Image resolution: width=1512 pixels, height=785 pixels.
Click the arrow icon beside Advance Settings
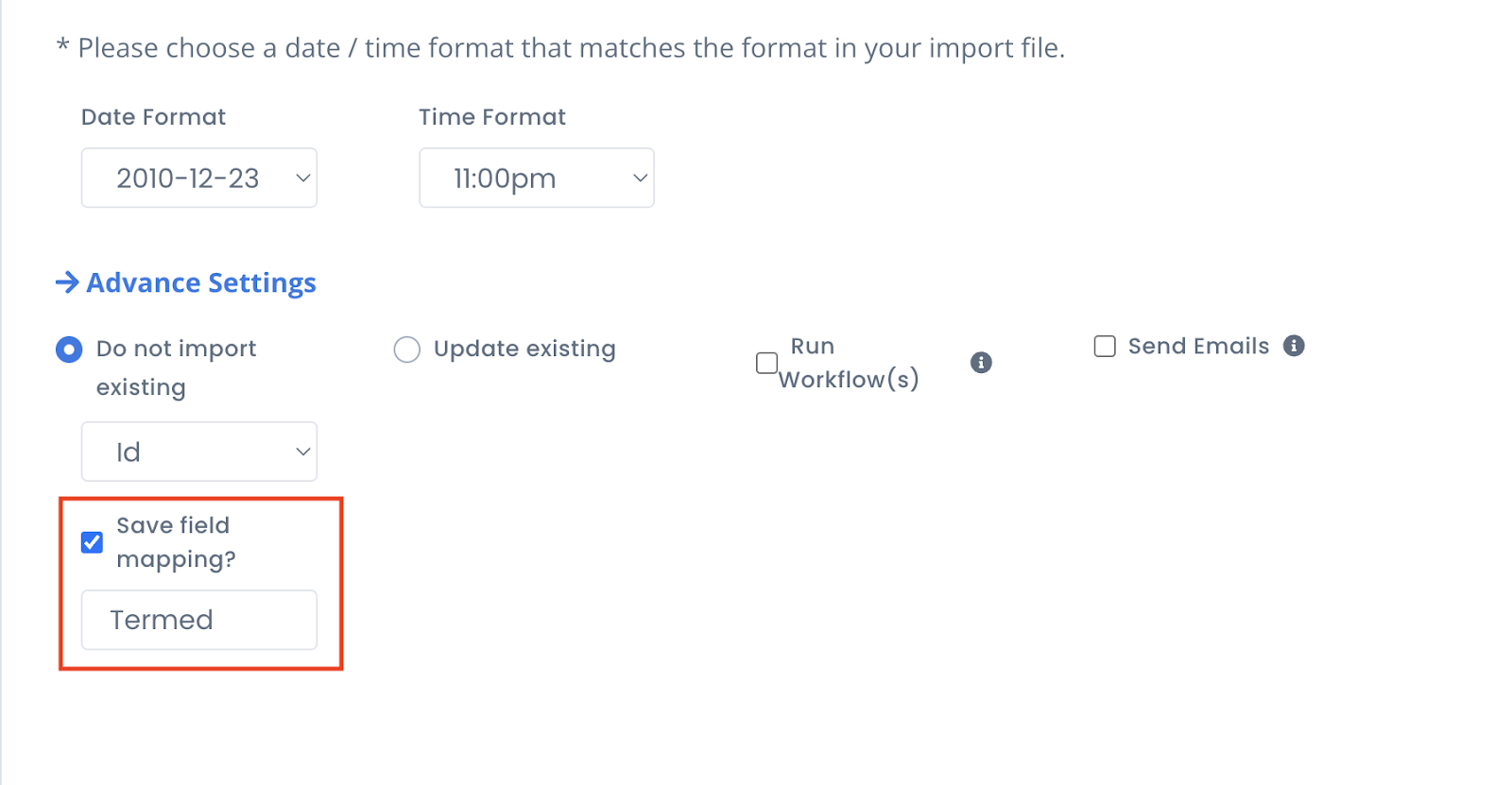pyautogui.click(x=67, y=282)
